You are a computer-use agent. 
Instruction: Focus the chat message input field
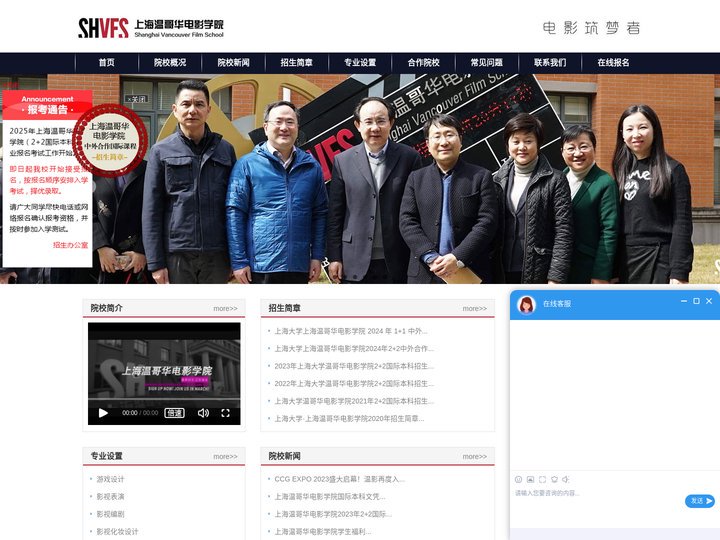click(x=597, y=501)
